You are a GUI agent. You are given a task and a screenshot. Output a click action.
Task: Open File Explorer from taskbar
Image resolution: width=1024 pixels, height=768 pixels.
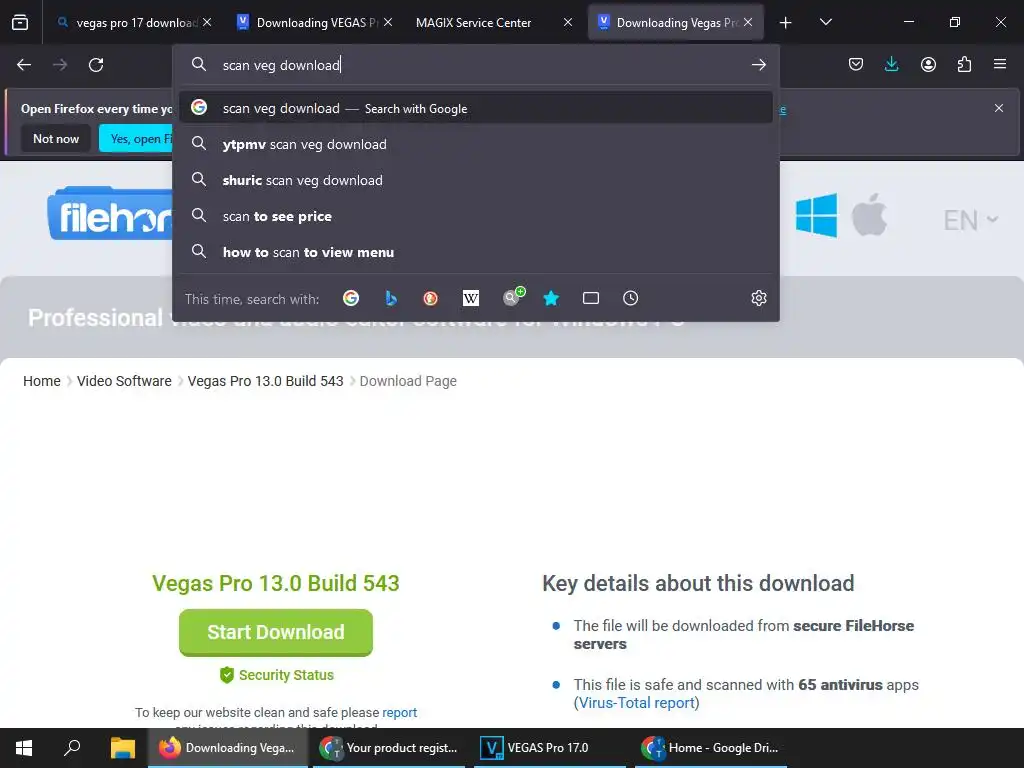(122, 748)
